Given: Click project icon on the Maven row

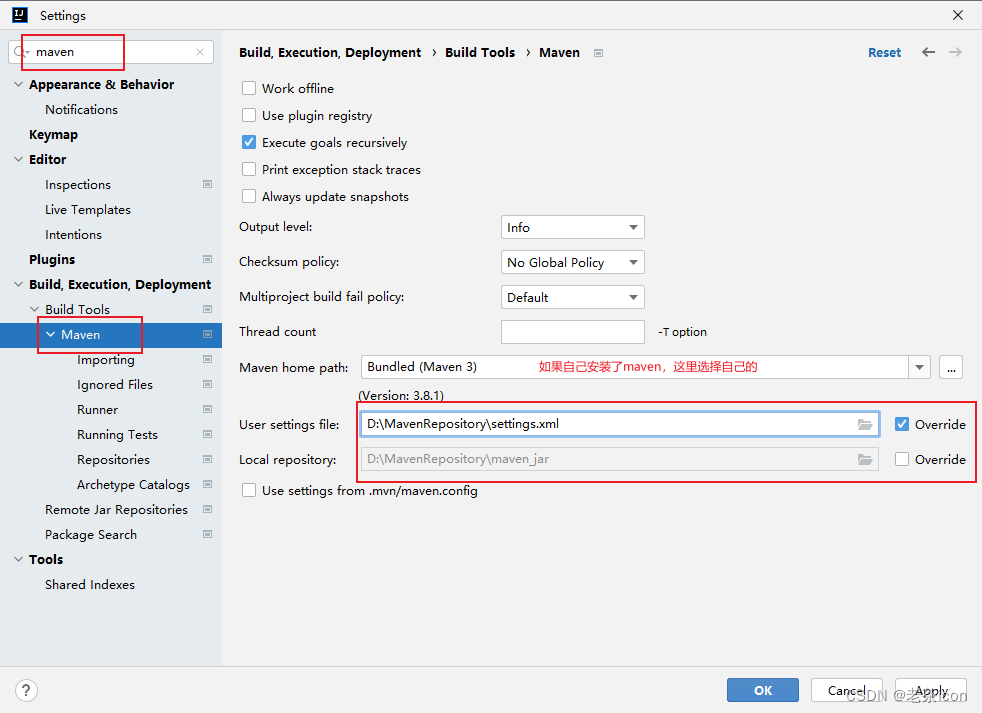Looking at the screenshot, I should [x=207, y=335].
